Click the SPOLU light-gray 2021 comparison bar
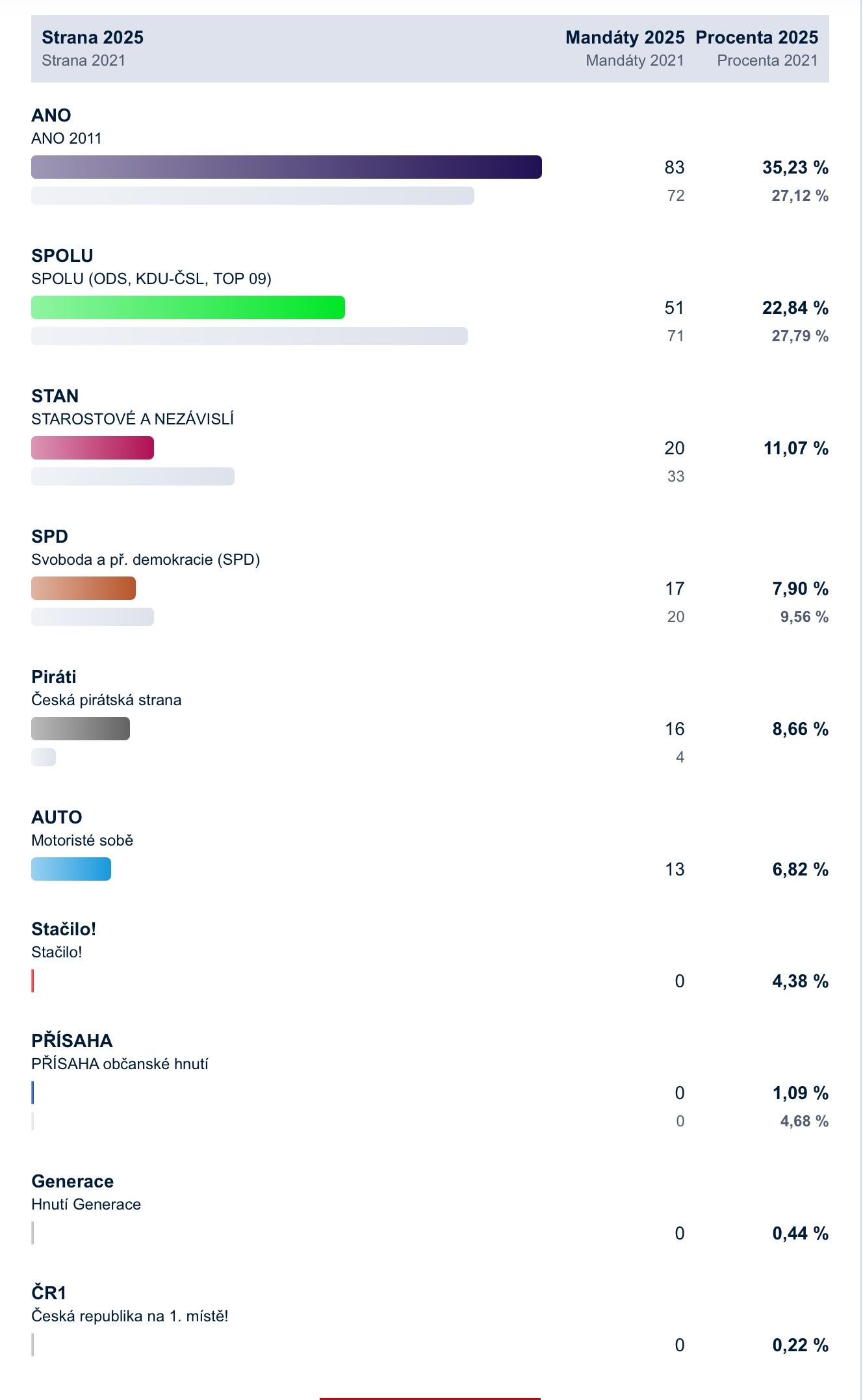 pos(249,336)
